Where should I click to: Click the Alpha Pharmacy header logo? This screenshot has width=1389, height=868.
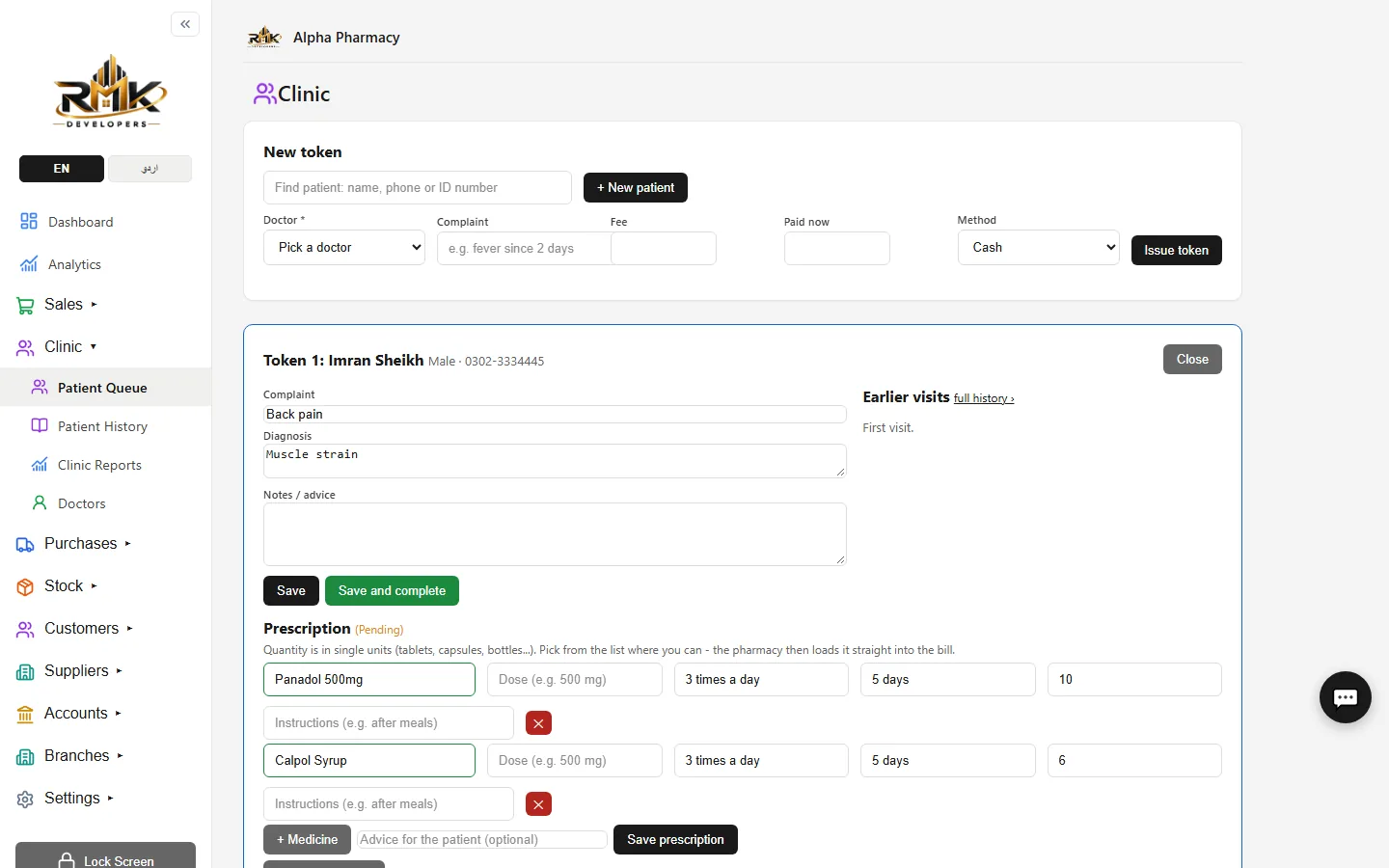tap(264, 38)
